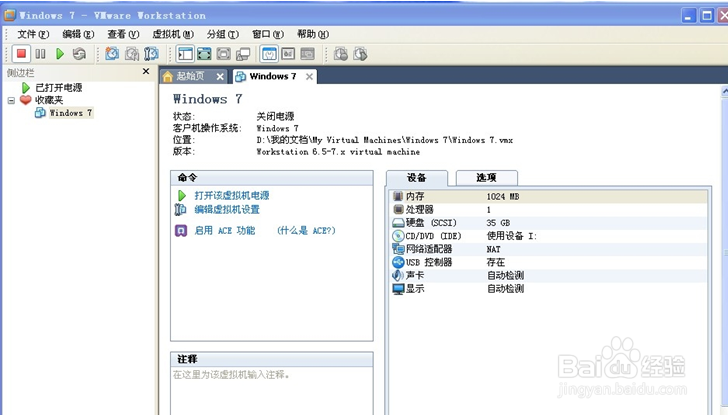
Task: Open the 虚拟机(M) menu
Action: (173, 34)
